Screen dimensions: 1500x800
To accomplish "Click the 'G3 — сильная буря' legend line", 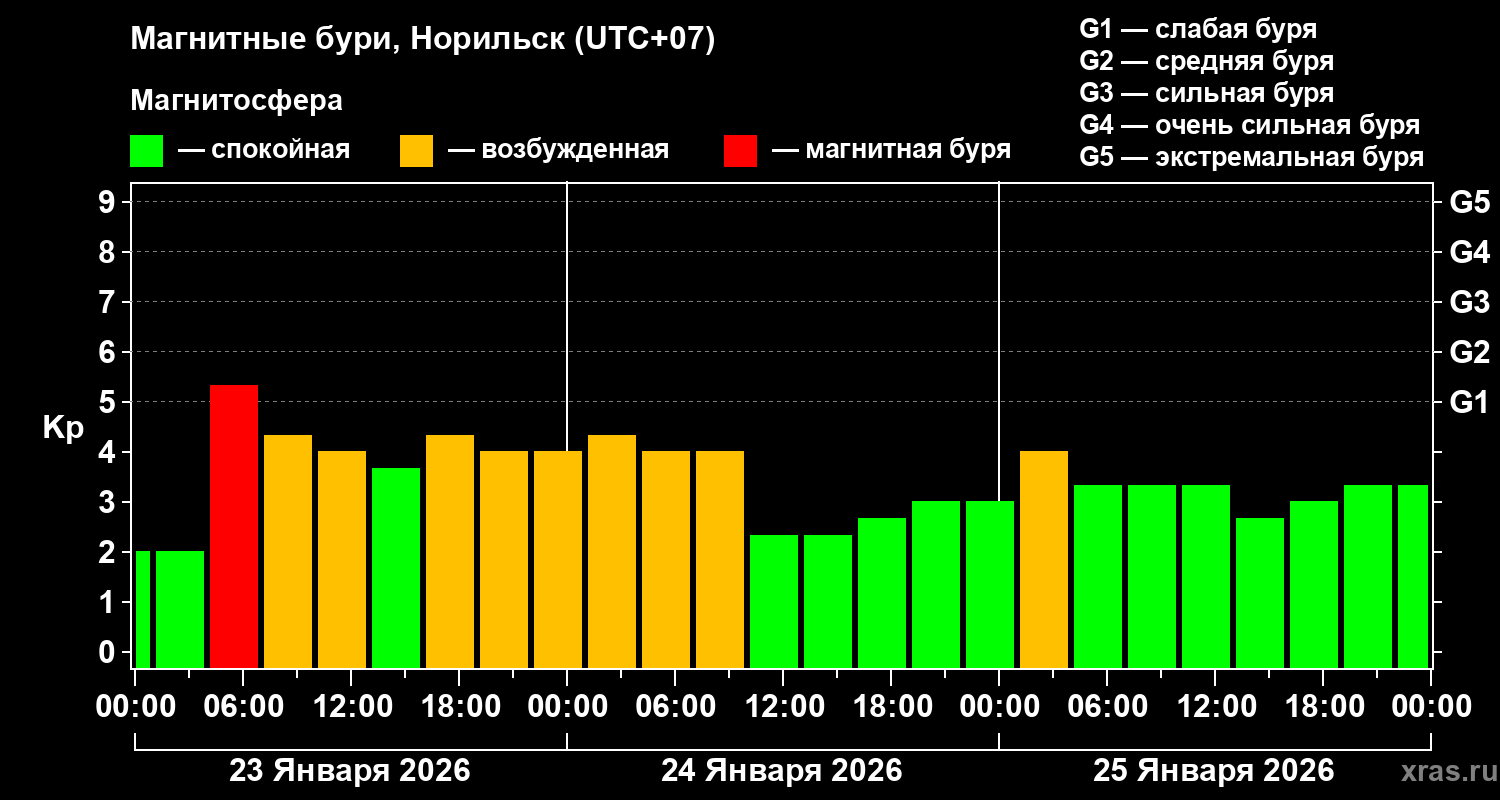I will pyautogui.click(x=1206, y=93).
